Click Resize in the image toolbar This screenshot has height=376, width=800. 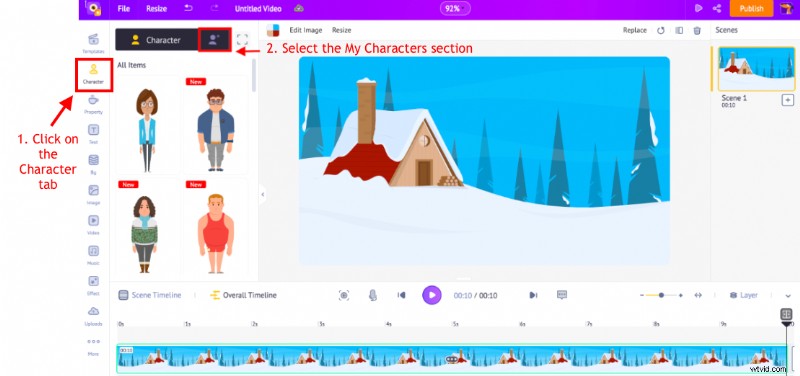pyautogui.click(x=341, y=30)
